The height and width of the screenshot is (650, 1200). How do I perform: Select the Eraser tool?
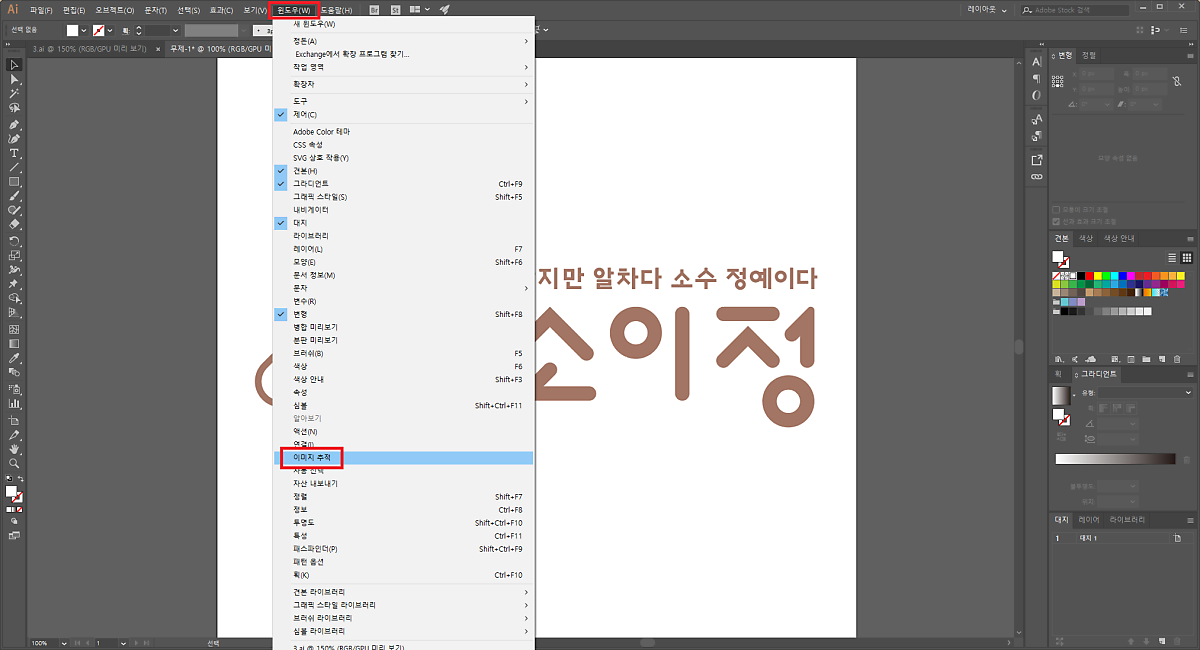(x=14, y=225)
